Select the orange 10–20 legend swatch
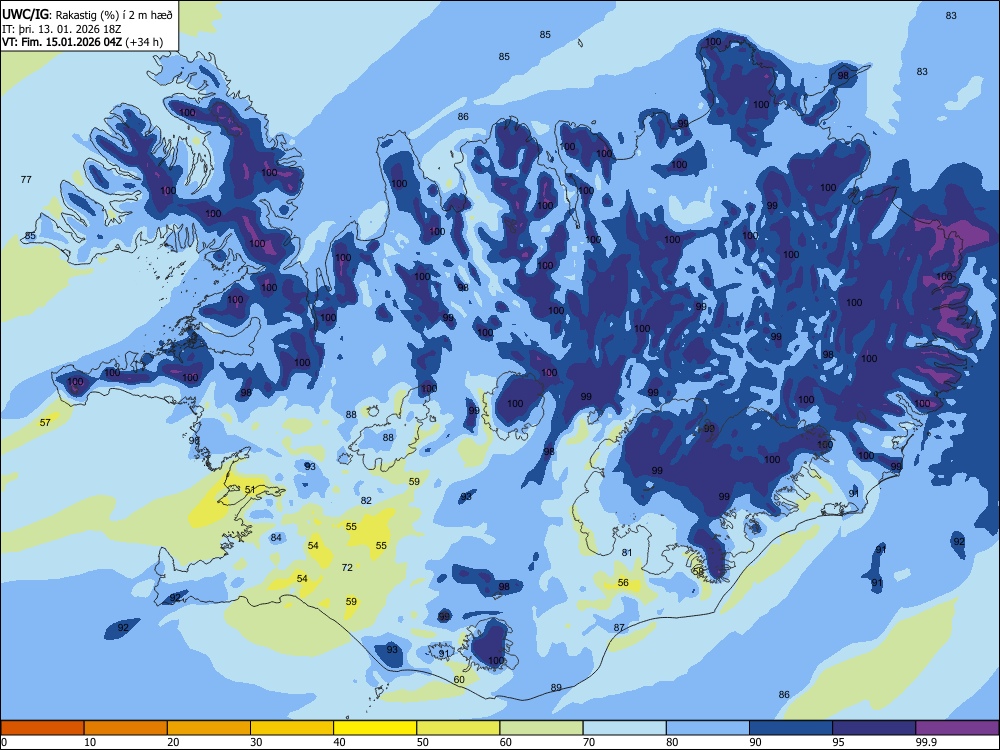 point(126,728)
